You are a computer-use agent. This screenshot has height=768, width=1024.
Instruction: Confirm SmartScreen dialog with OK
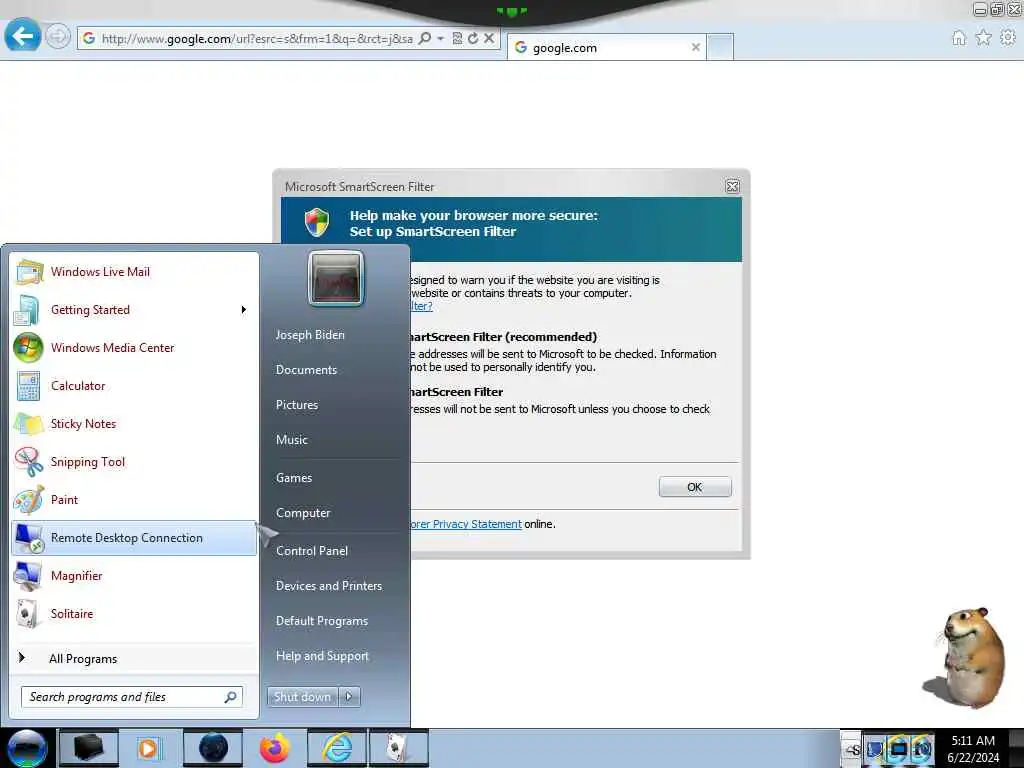click(695, 487)
